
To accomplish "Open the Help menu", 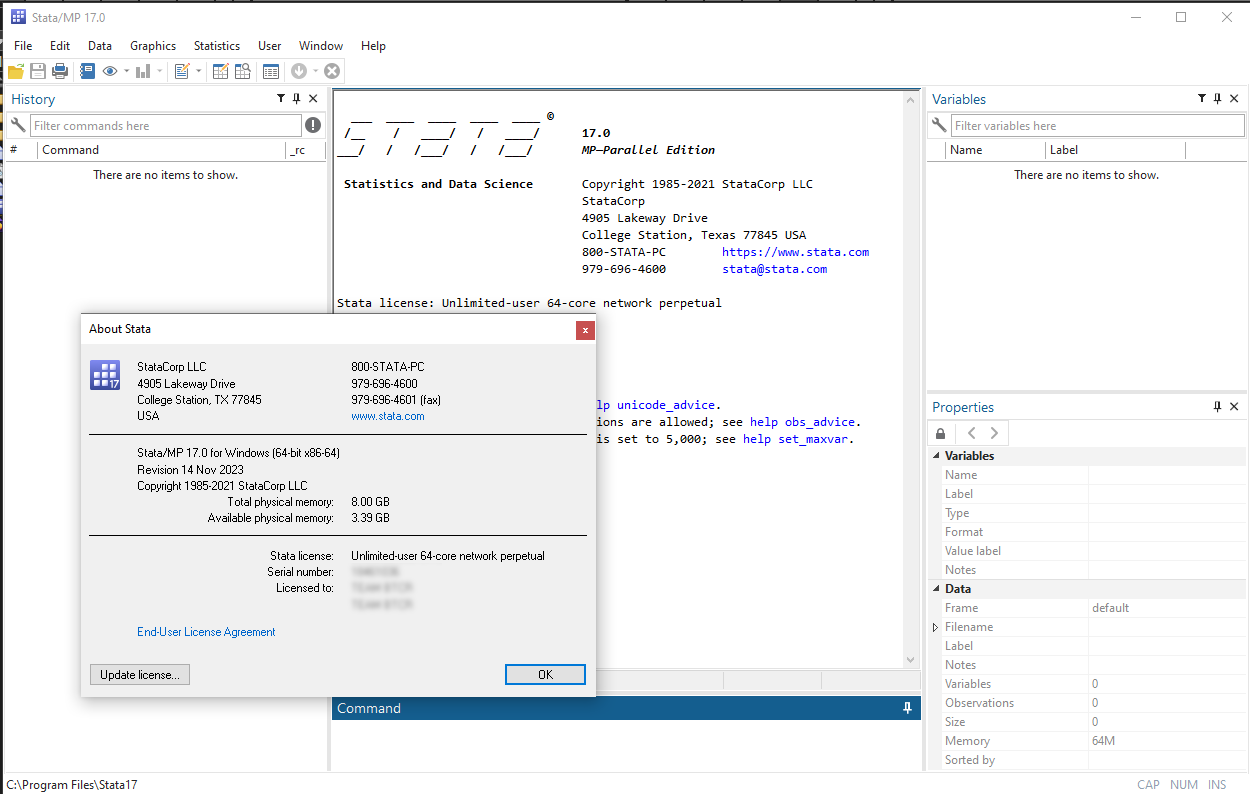I will [373, 46].
